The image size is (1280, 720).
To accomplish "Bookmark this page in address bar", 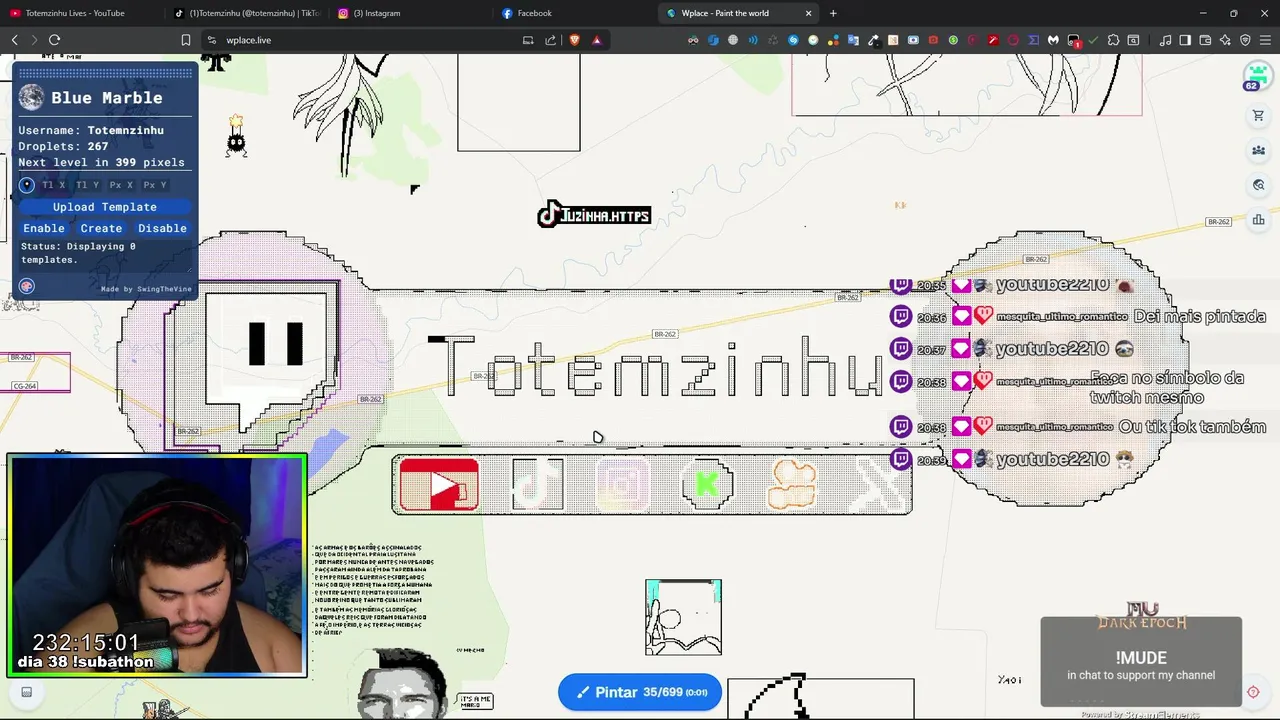I will click(185, 40).
